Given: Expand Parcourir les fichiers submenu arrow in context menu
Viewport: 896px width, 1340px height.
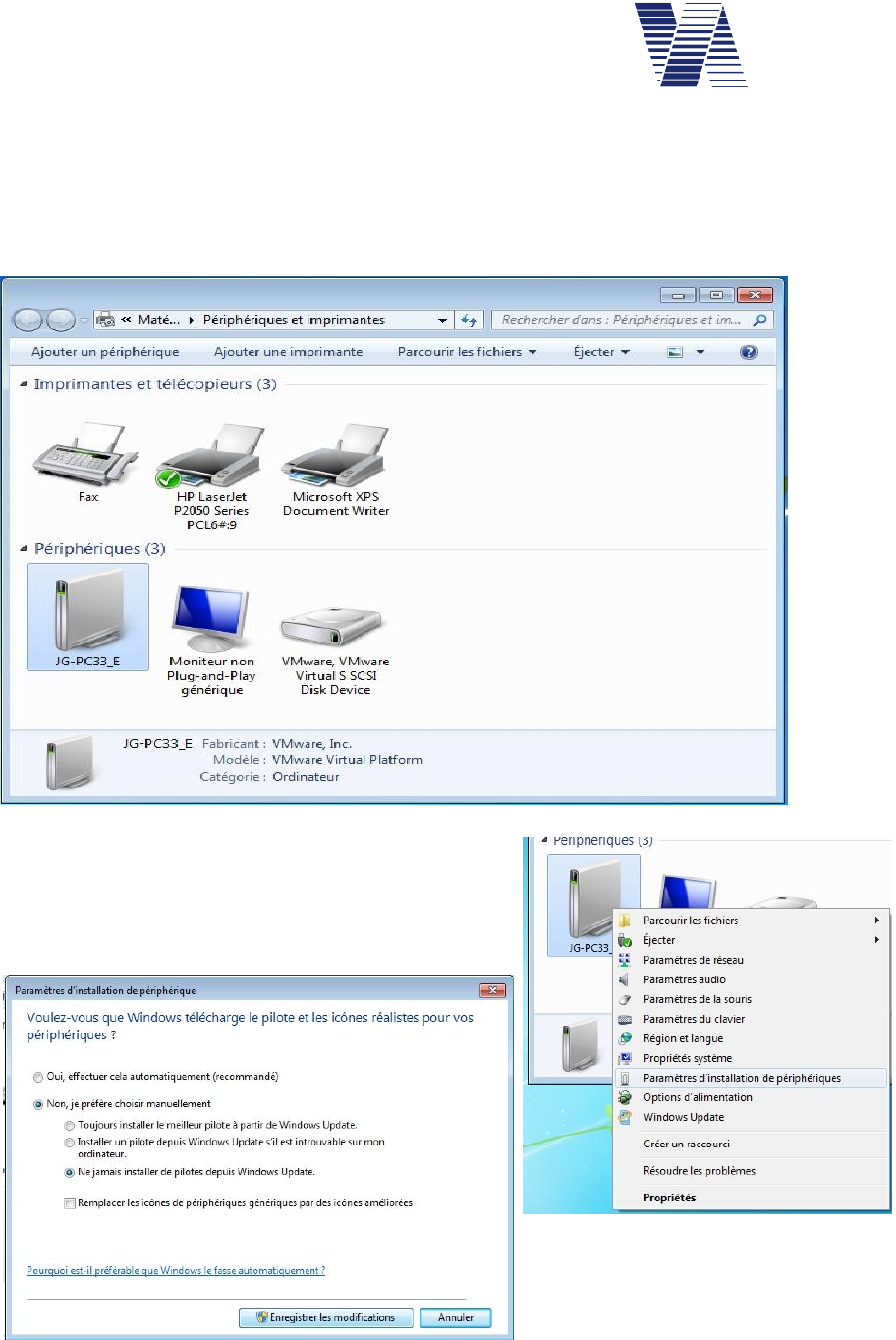Looking at the screenshot, I should [877, 921].
